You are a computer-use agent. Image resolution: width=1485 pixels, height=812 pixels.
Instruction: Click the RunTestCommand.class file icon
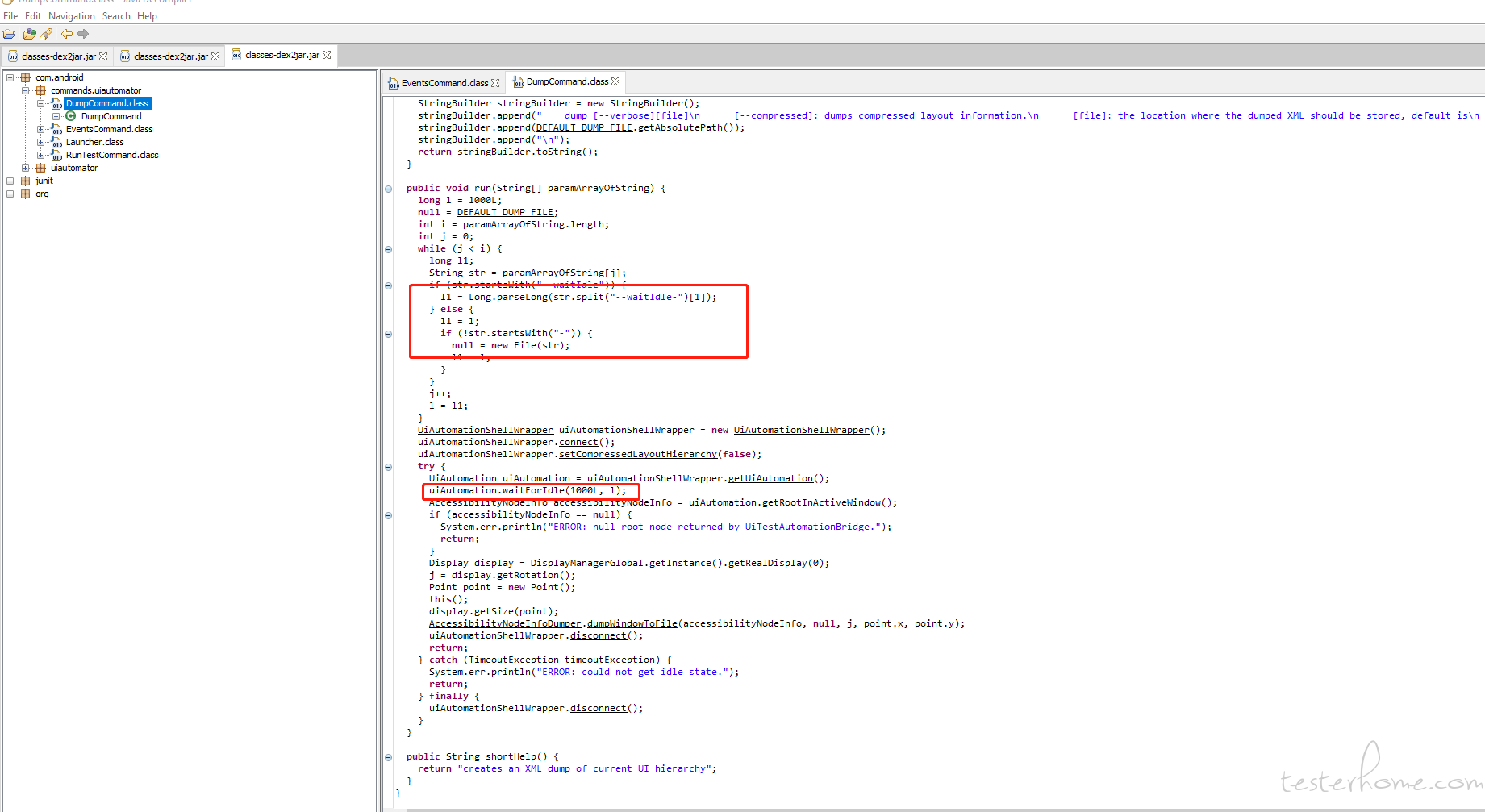pyautogui.click(x=56, y=155)
